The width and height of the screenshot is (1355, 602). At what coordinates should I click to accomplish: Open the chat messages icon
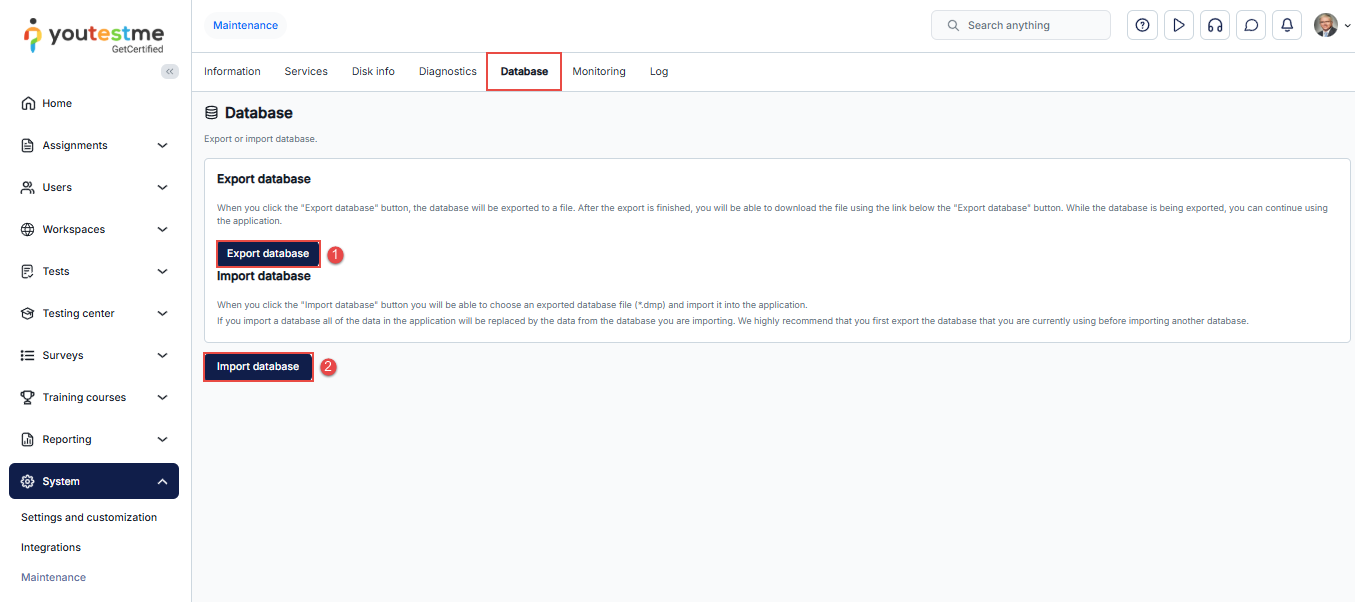tap(1251, 25)
